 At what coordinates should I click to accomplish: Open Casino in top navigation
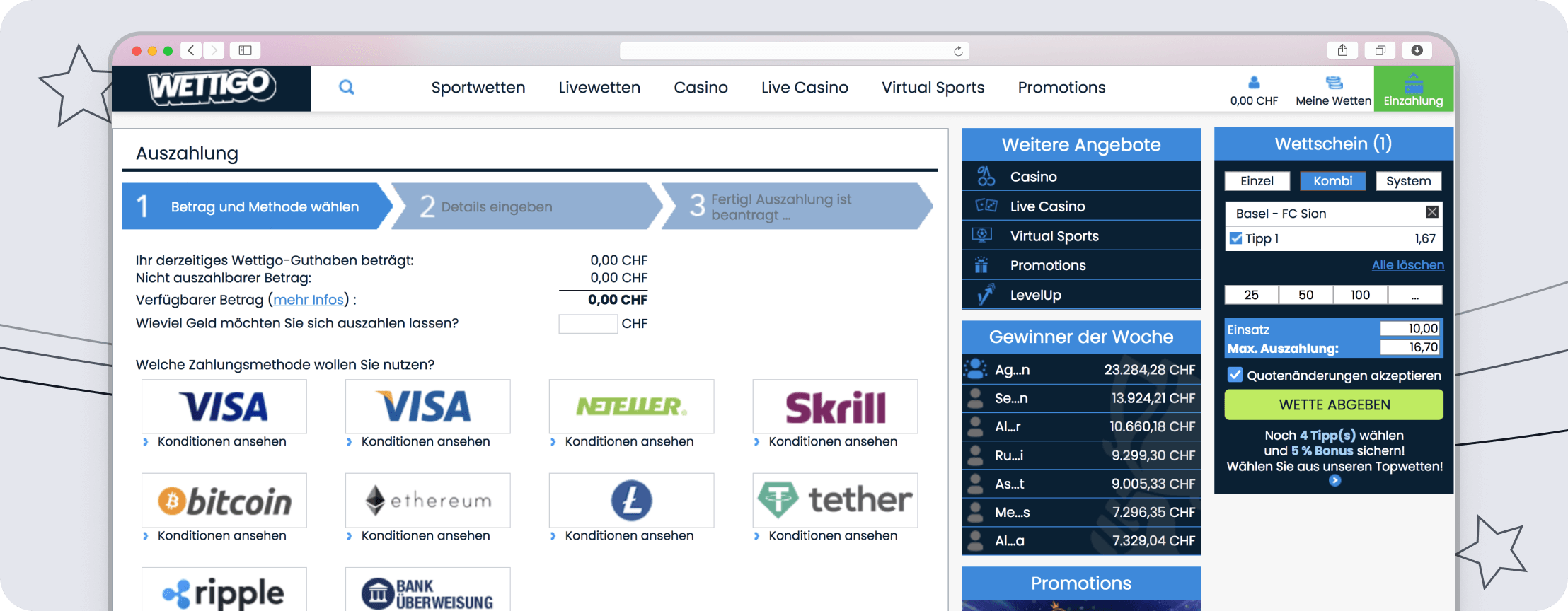[x=701, y=88]
